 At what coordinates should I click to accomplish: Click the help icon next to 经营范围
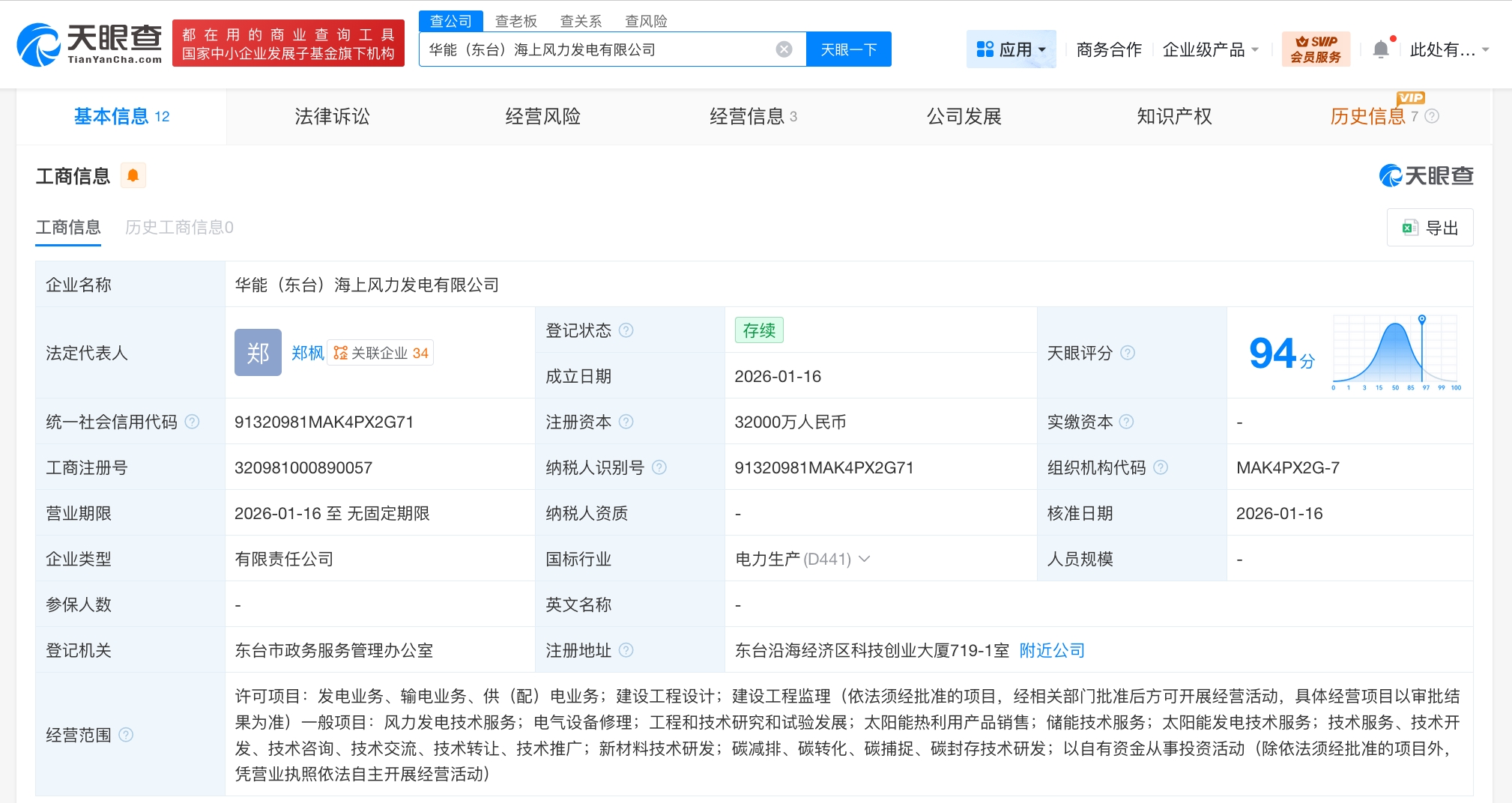[126, 735]
